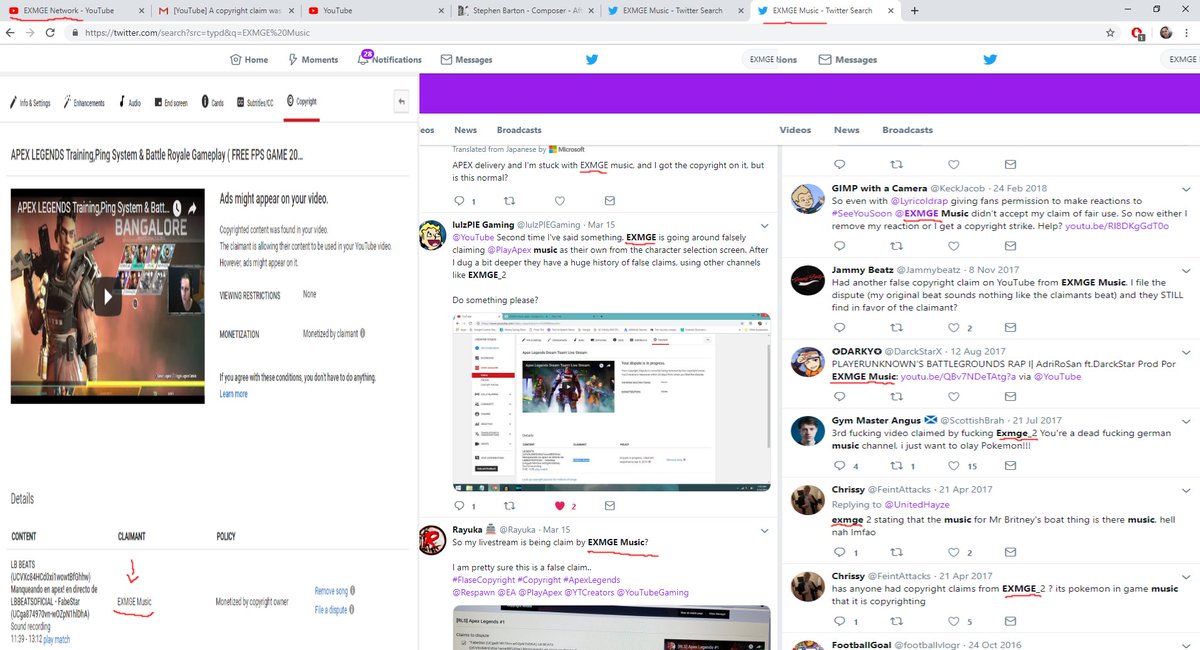Bookmark this page with the star icon
The width and height of the screenshot is (1200, 650).
tap(1111, 32)
